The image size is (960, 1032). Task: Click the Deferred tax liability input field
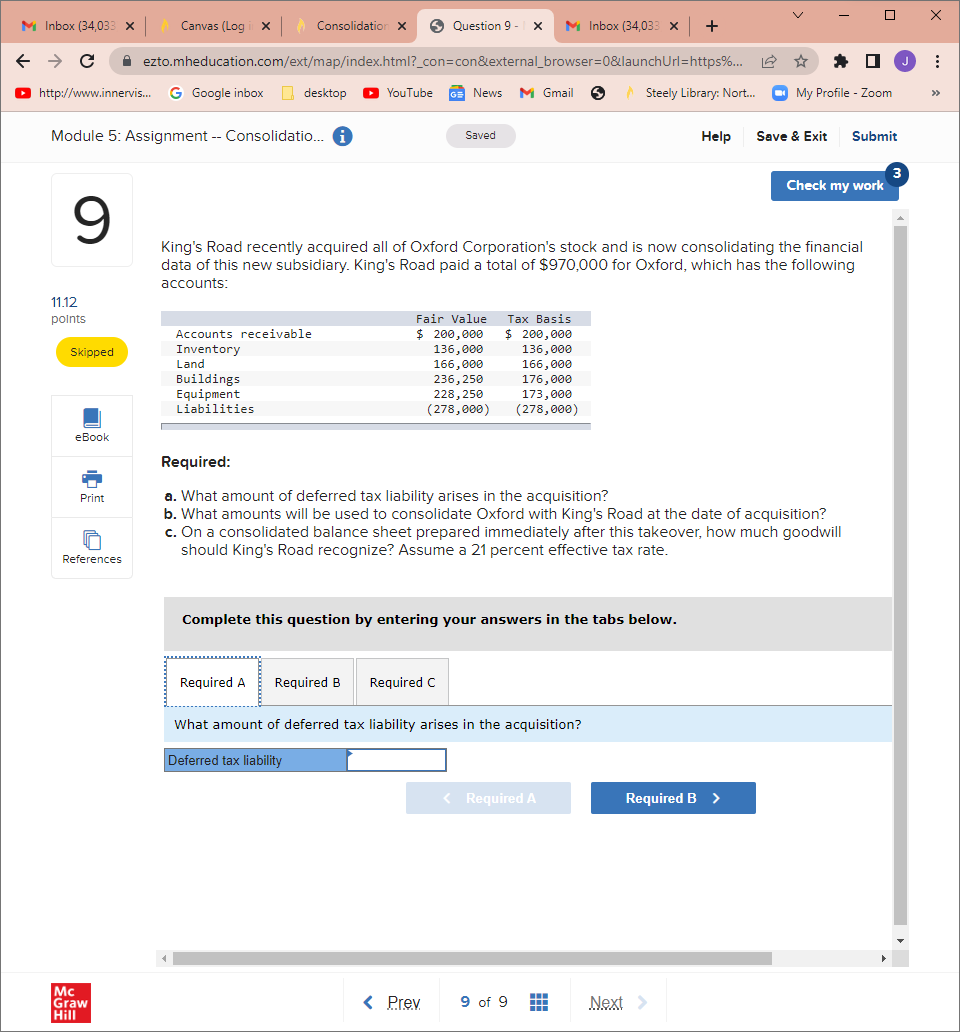(396, 759)
